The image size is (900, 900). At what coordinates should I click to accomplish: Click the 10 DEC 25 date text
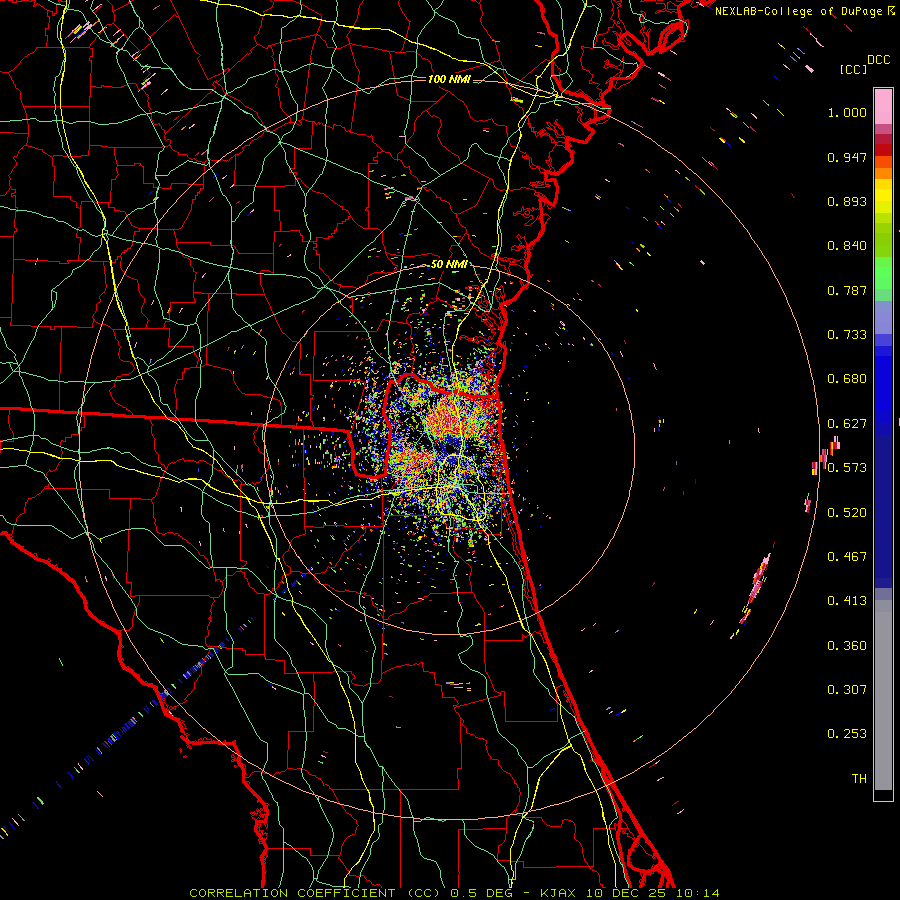(626, 893)
